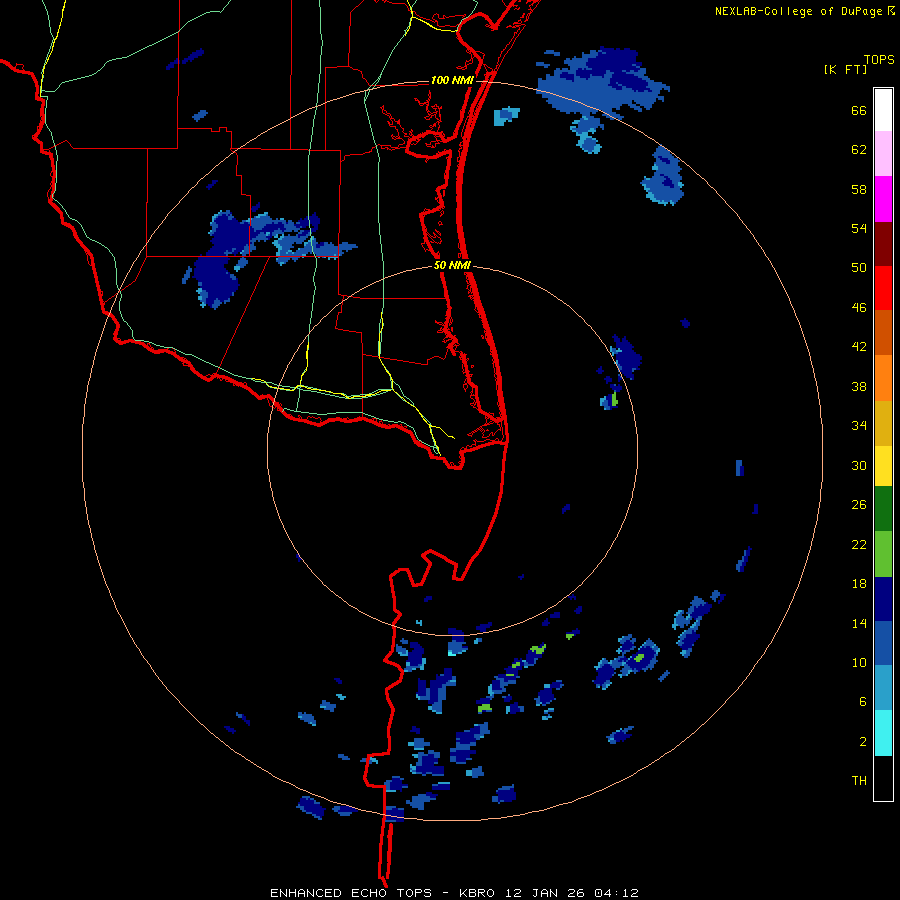Click the '6' legend scale value
This screenshot has height=900, width=900.
[863, 702]
